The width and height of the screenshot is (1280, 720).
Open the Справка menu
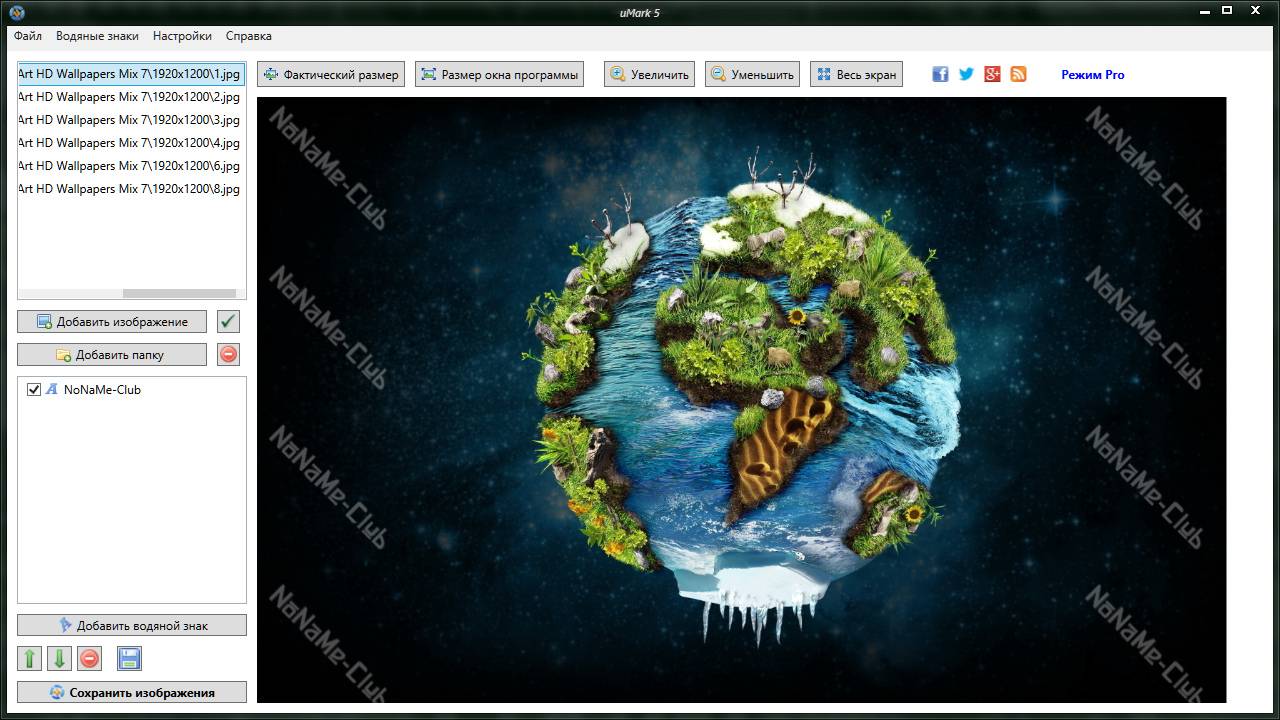click(248, 36)
